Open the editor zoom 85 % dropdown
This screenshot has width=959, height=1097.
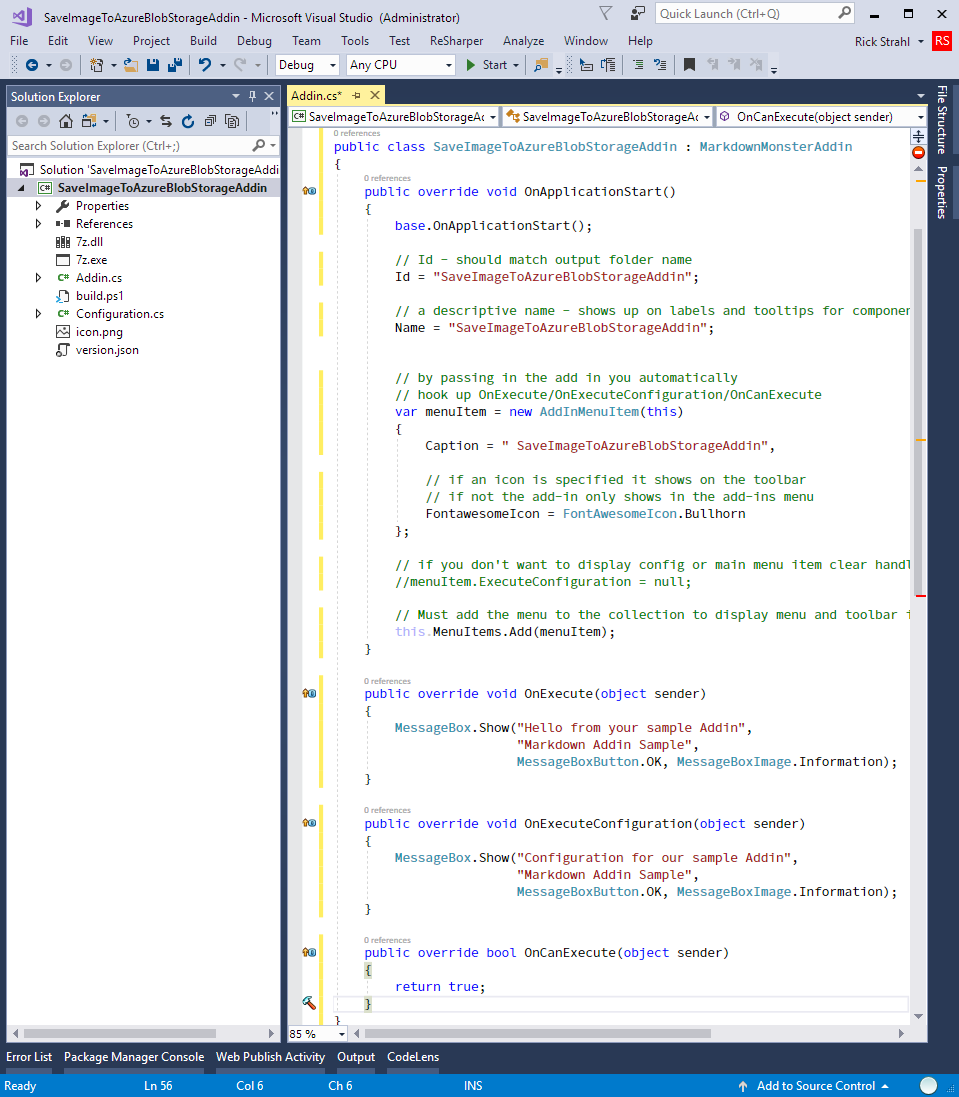coord(318,1033)
